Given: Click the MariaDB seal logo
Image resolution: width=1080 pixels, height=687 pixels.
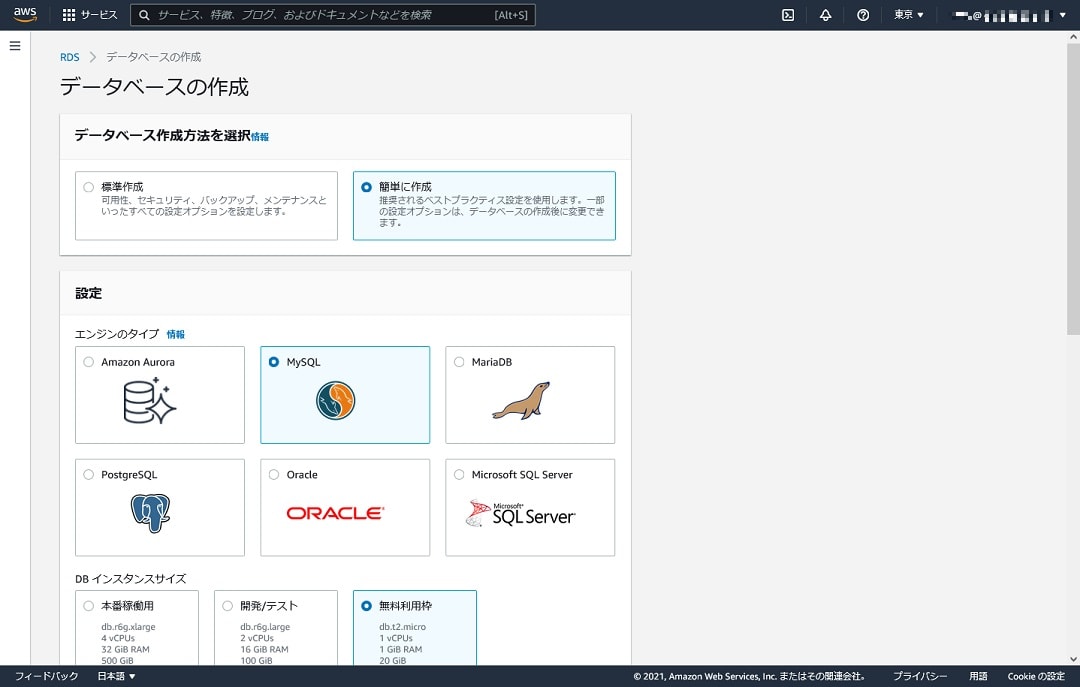Looking at the screenshot, I should [521, 400].
